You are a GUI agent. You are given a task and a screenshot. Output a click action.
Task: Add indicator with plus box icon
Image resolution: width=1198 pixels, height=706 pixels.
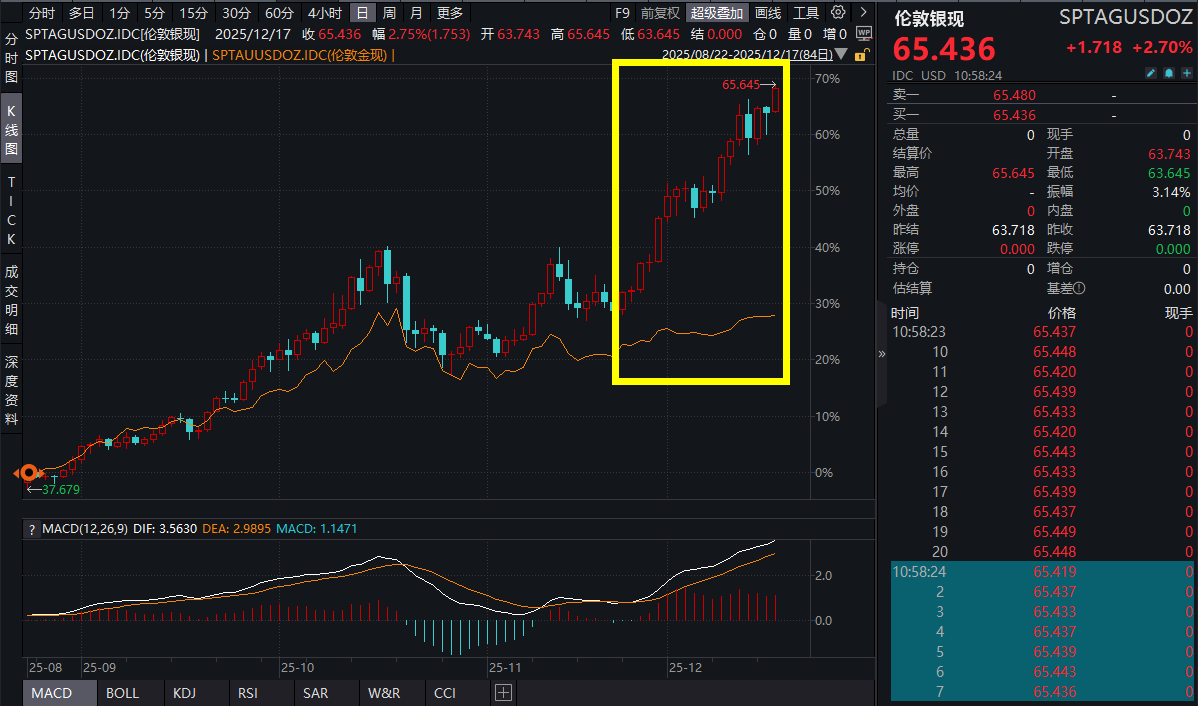point(505,693)
